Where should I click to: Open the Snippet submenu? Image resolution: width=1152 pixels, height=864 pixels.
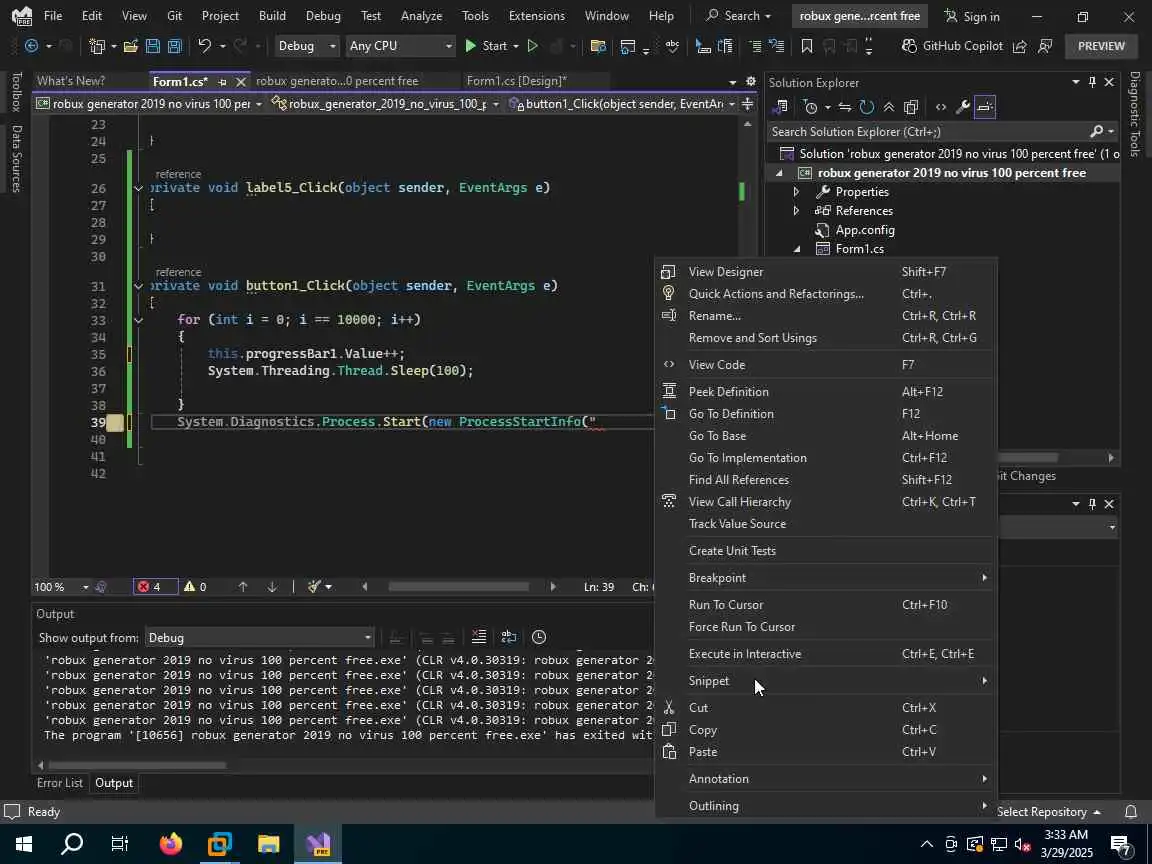coord(826,681)
